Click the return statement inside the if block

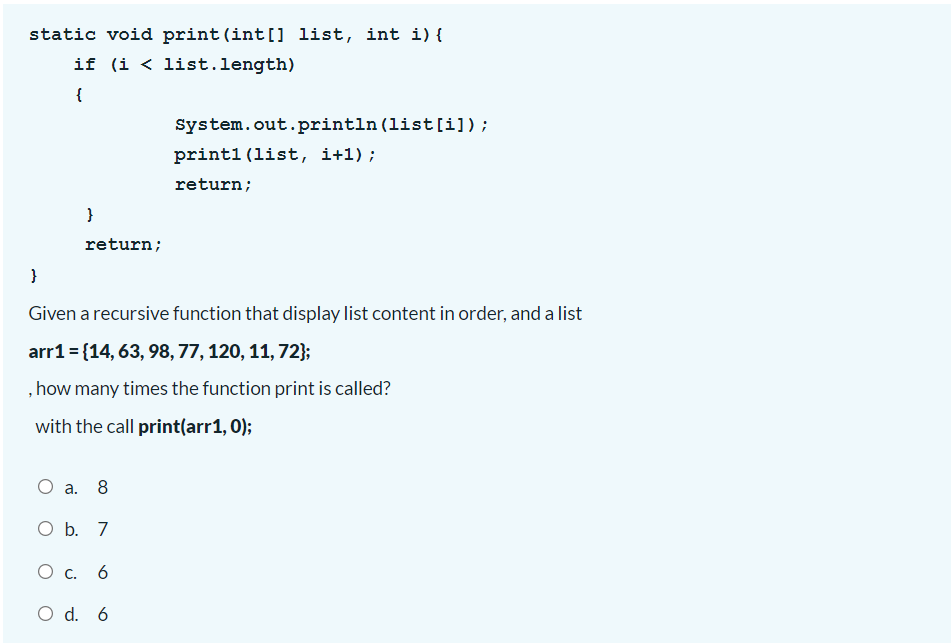click(212, 184)
